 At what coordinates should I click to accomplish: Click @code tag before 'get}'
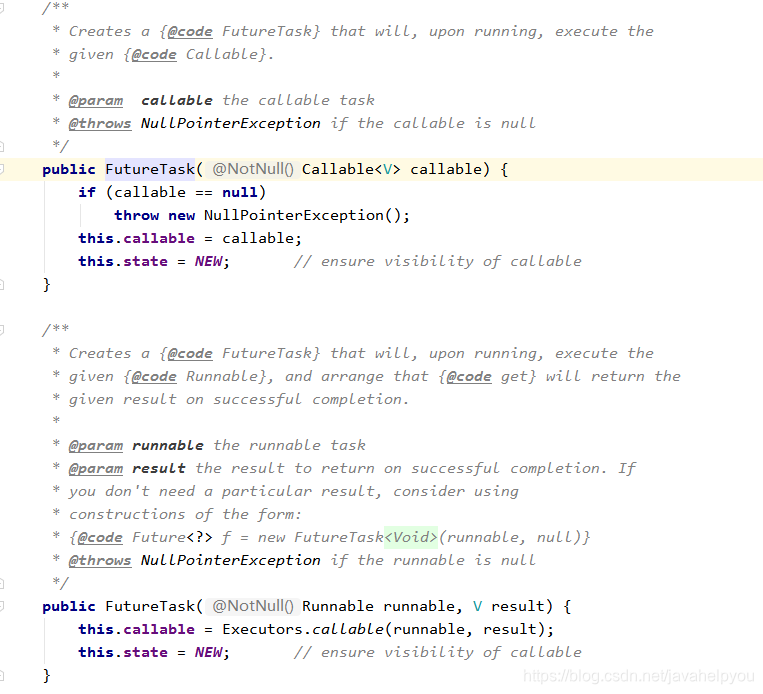pyautogui.click(x=469, y=376)
